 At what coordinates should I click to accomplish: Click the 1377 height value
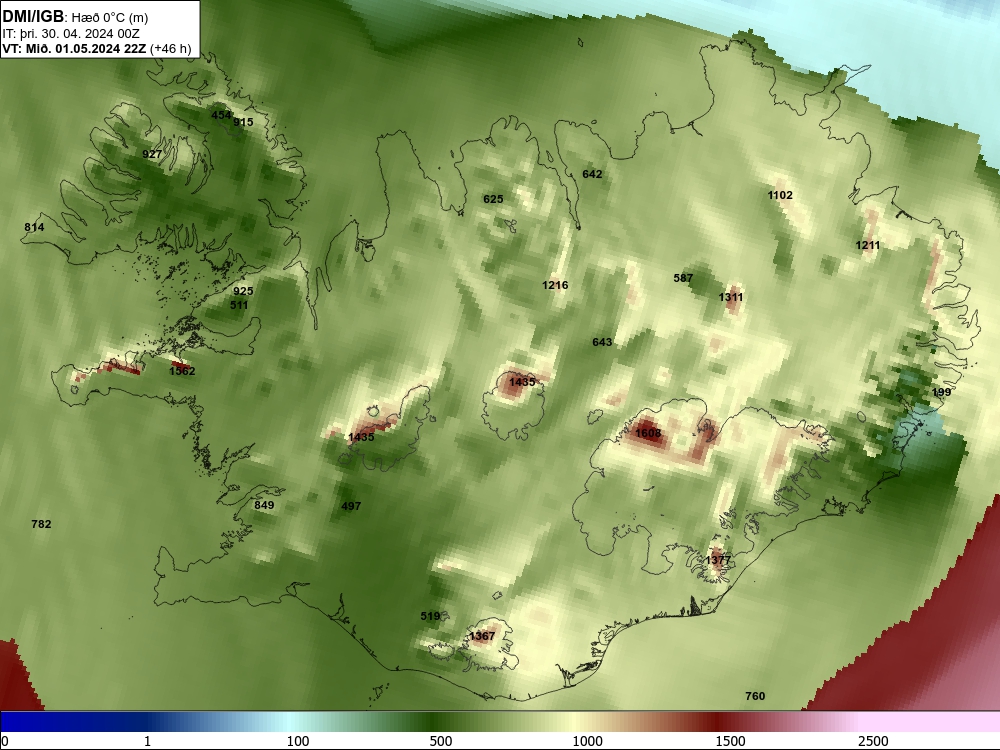718,561
